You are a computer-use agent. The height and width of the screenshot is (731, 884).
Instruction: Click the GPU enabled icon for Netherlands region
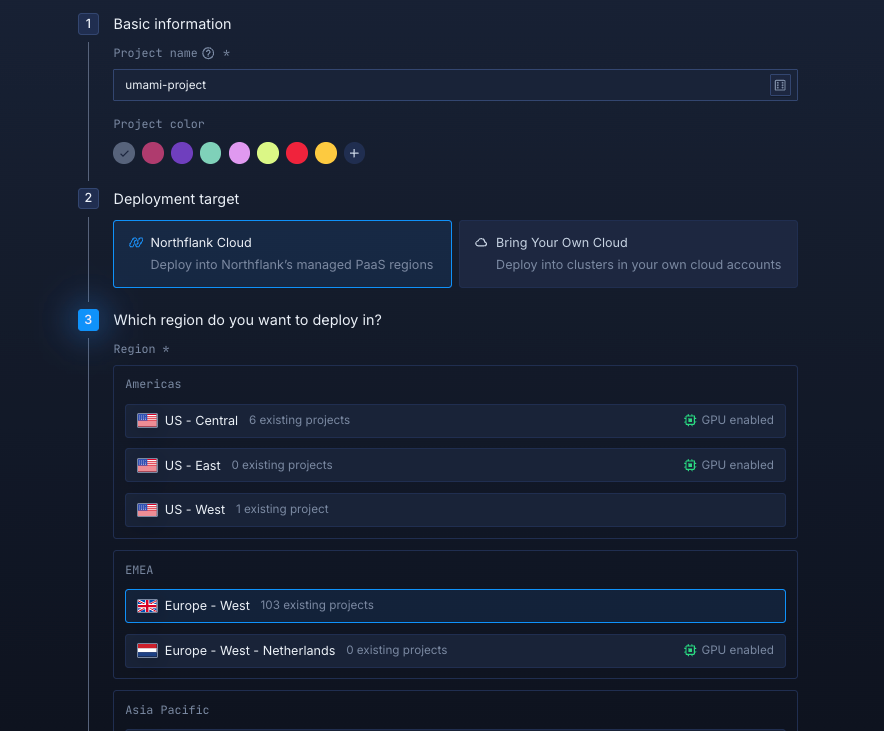690,650
